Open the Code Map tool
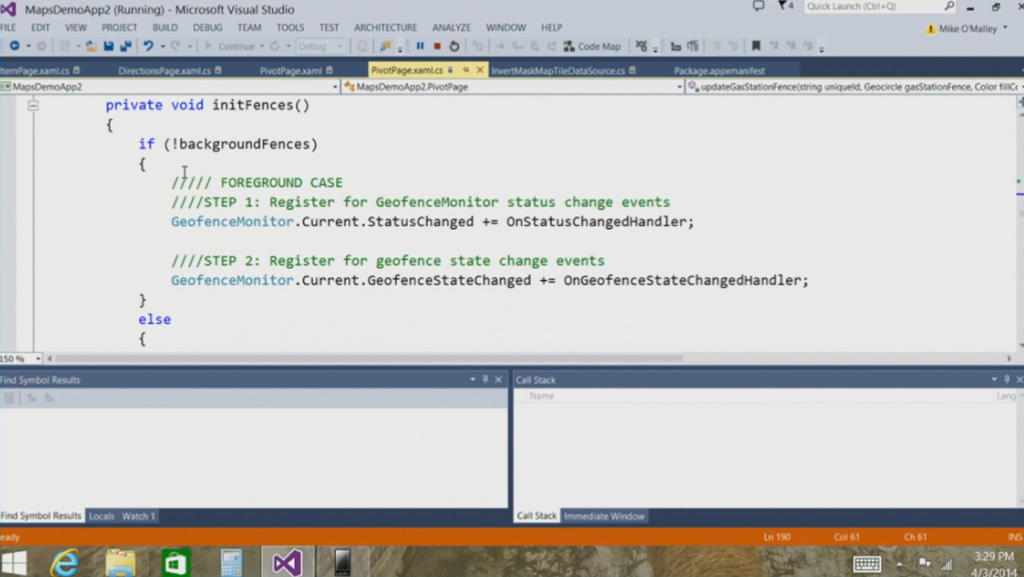This screenshot has width=1024, height=577. (x=592, y=46)
